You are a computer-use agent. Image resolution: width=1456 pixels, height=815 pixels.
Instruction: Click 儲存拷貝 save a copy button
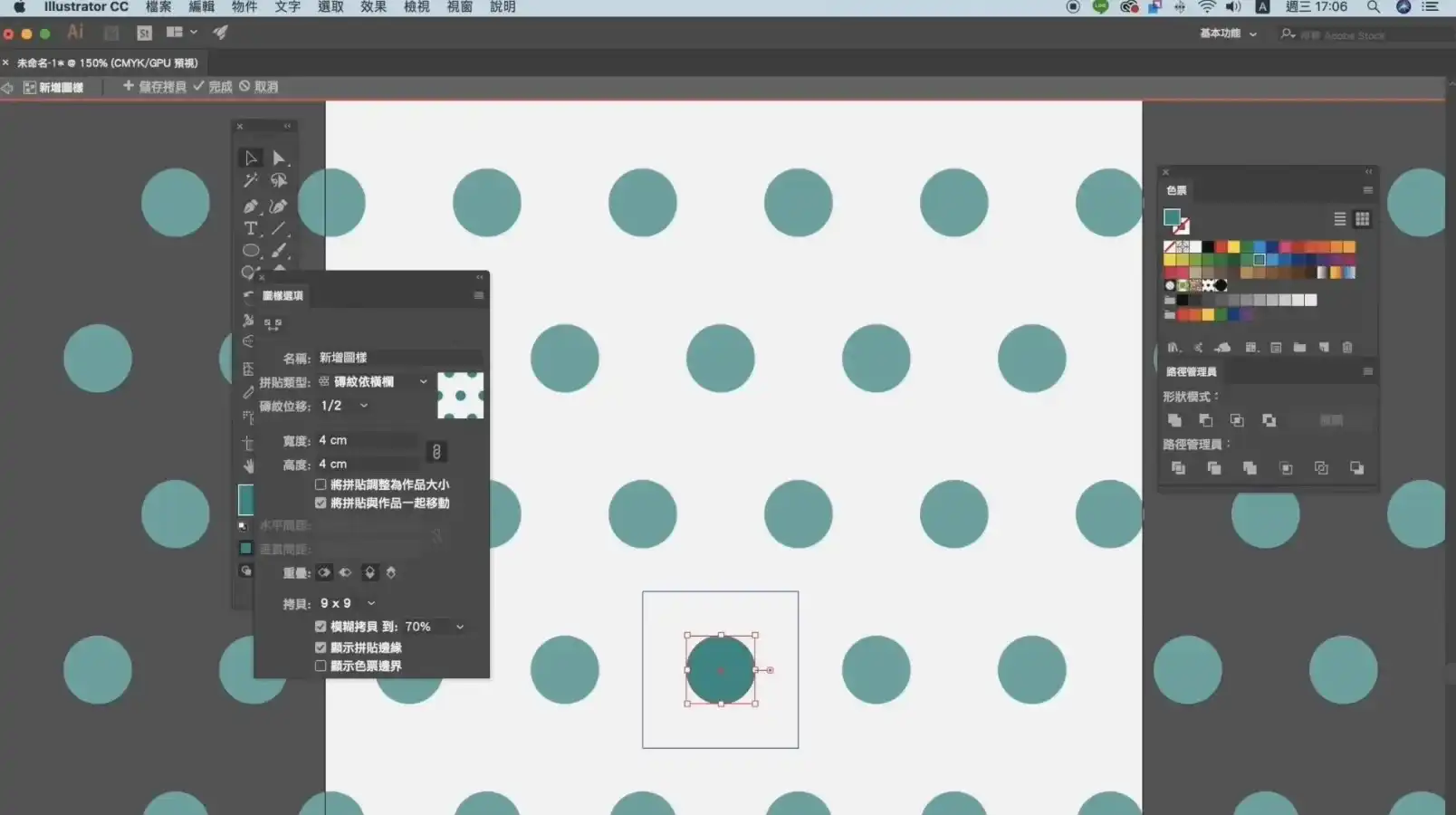[155, 87]
